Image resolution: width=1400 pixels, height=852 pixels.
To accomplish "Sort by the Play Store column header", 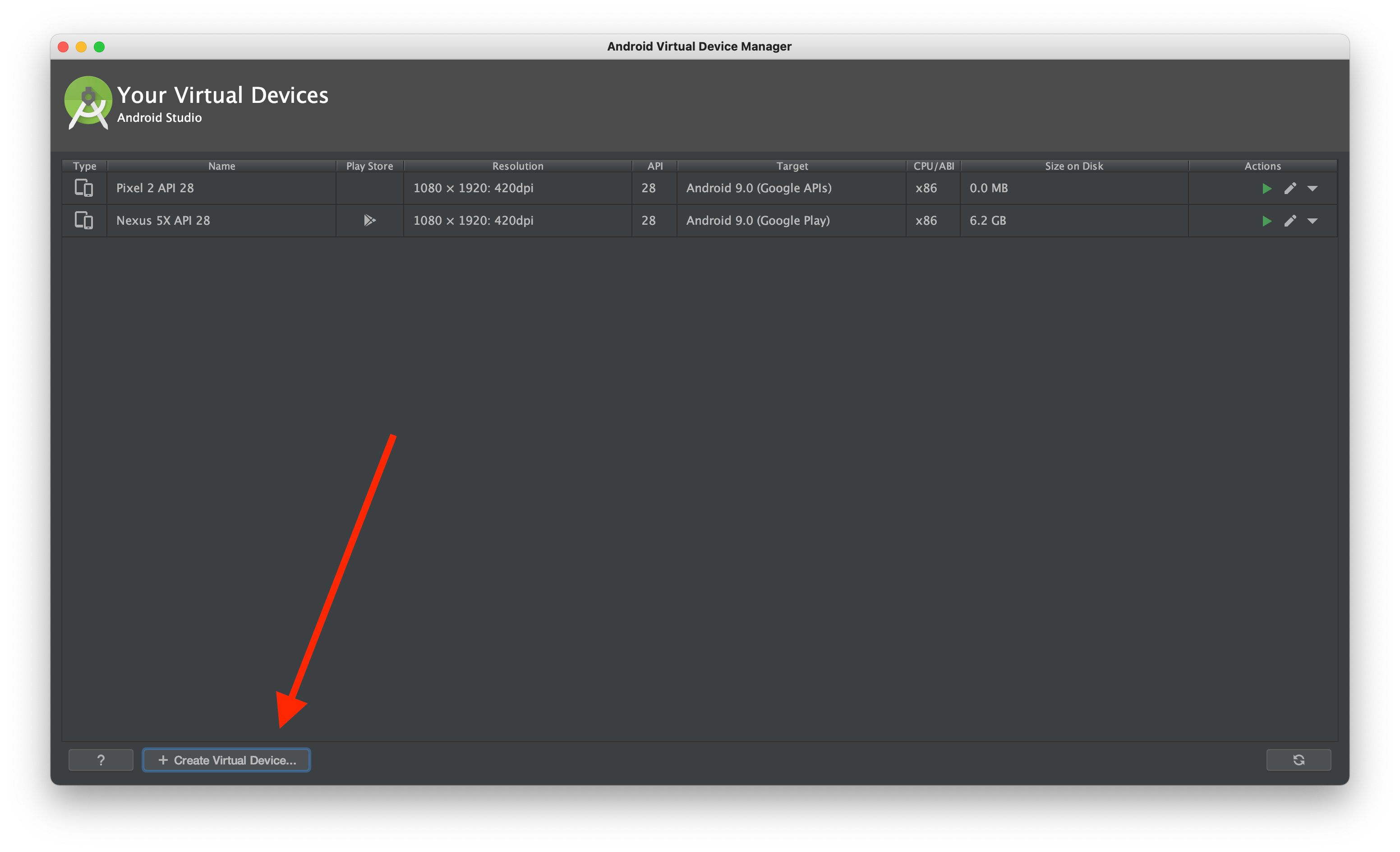I will tap(370, 166).
